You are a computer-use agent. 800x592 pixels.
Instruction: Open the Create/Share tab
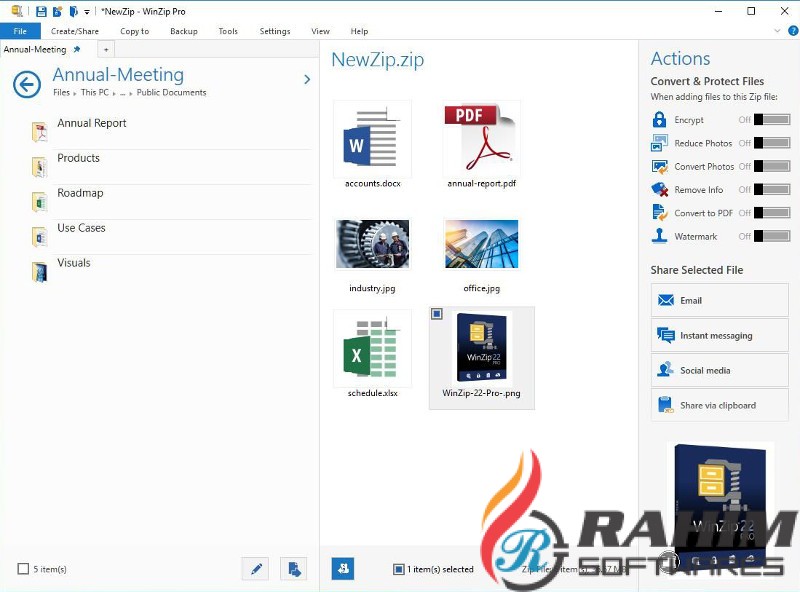pos(74,31)
